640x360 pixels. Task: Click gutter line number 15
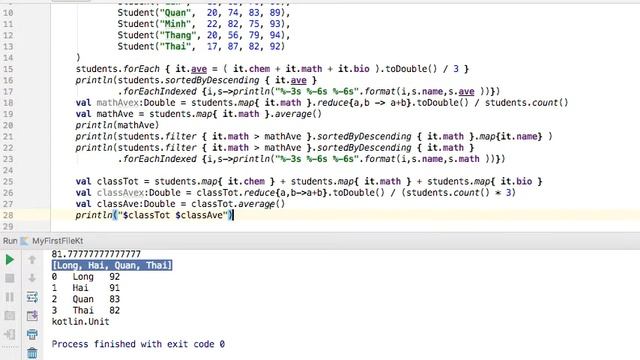tap(8, 69)
